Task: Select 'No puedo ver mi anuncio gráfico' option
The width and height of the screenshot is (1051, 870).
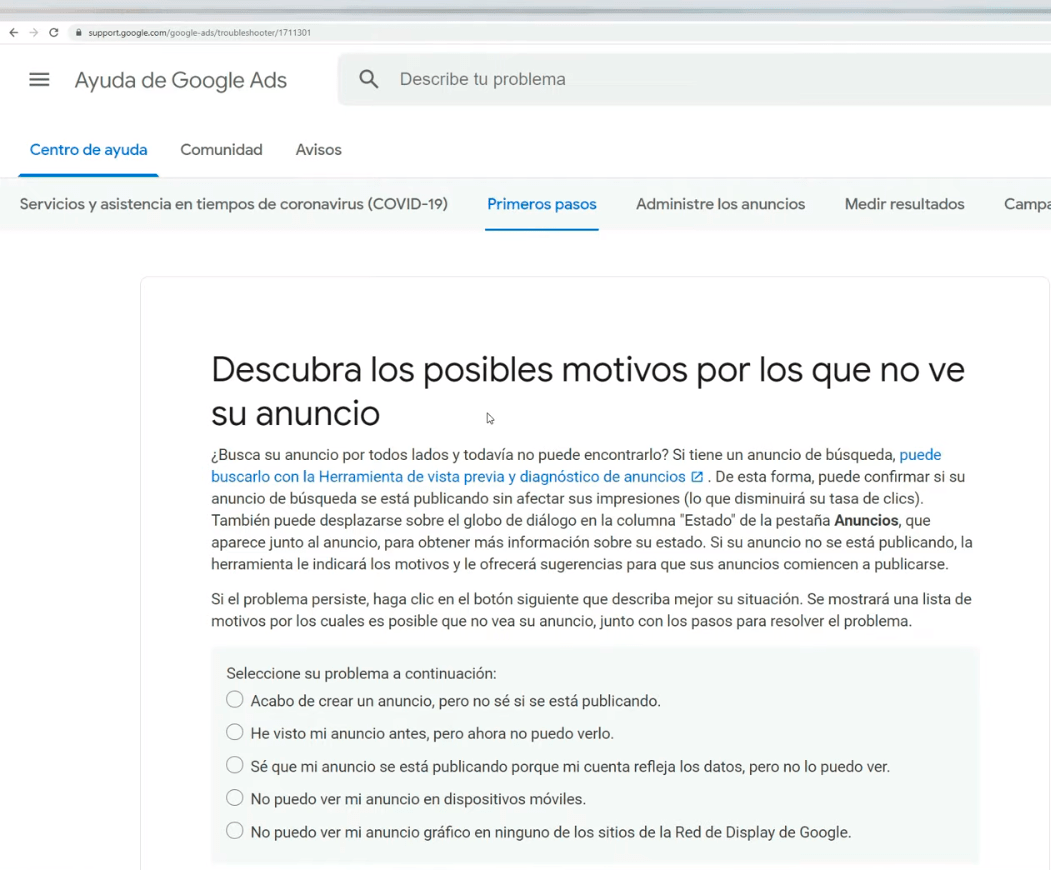Action: (235, 830)
